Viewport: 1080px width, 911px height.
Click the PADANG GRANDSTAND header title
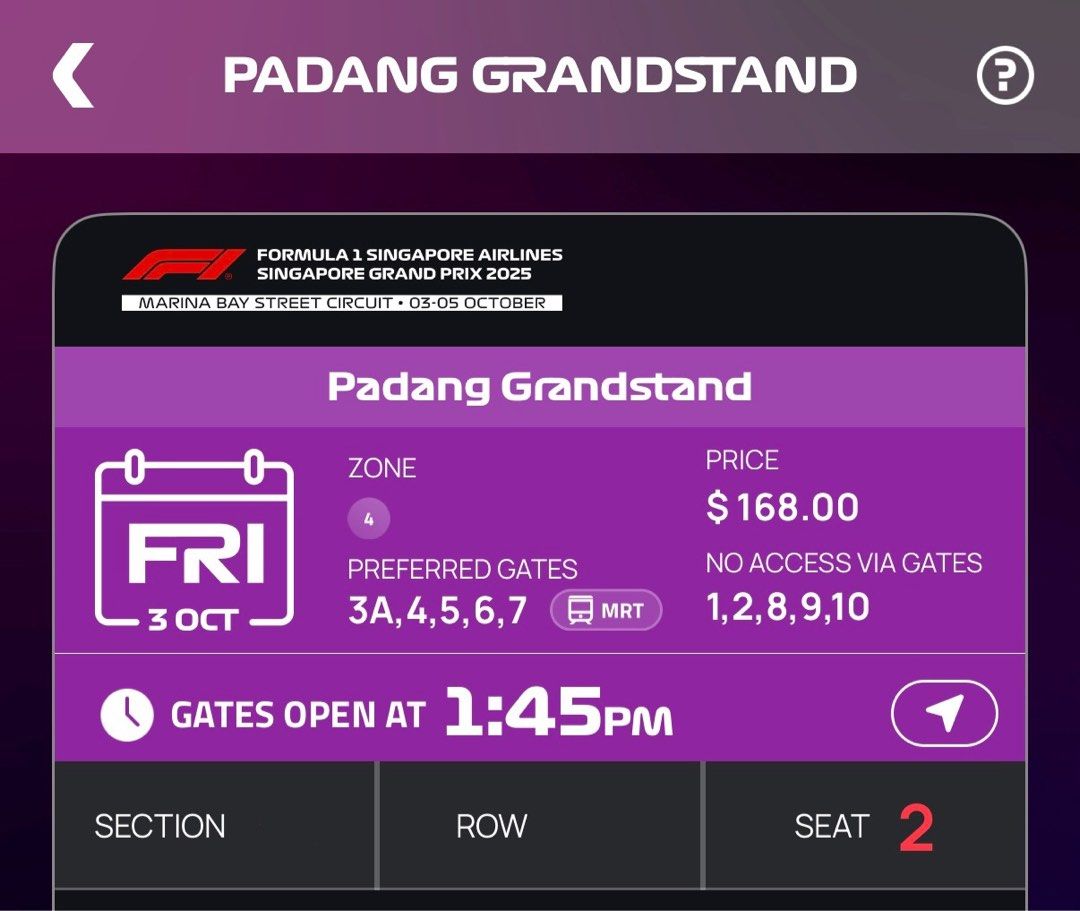pyautogui.click(x=540, y=75)
